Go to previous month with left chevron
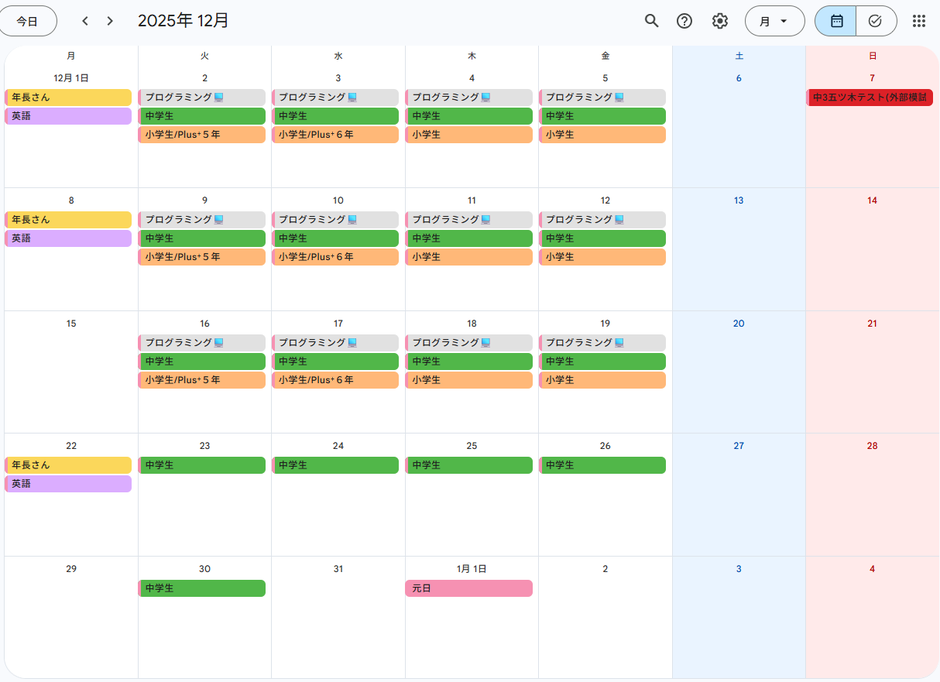Image resolution: width=940 pixels, height=682 pixels. coord(85,21)
